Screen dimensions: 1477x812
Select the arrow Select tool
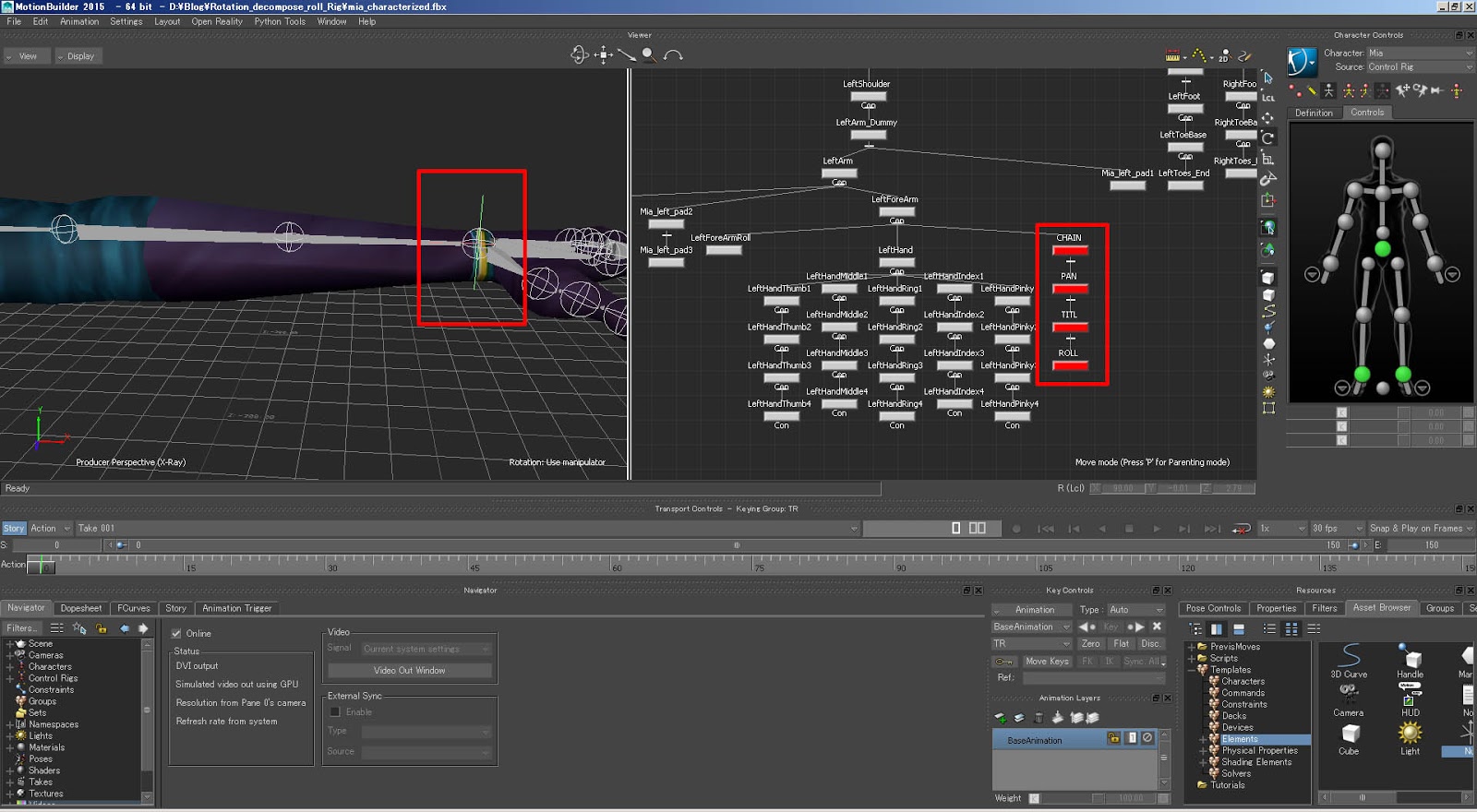[x=1268, y=78]
